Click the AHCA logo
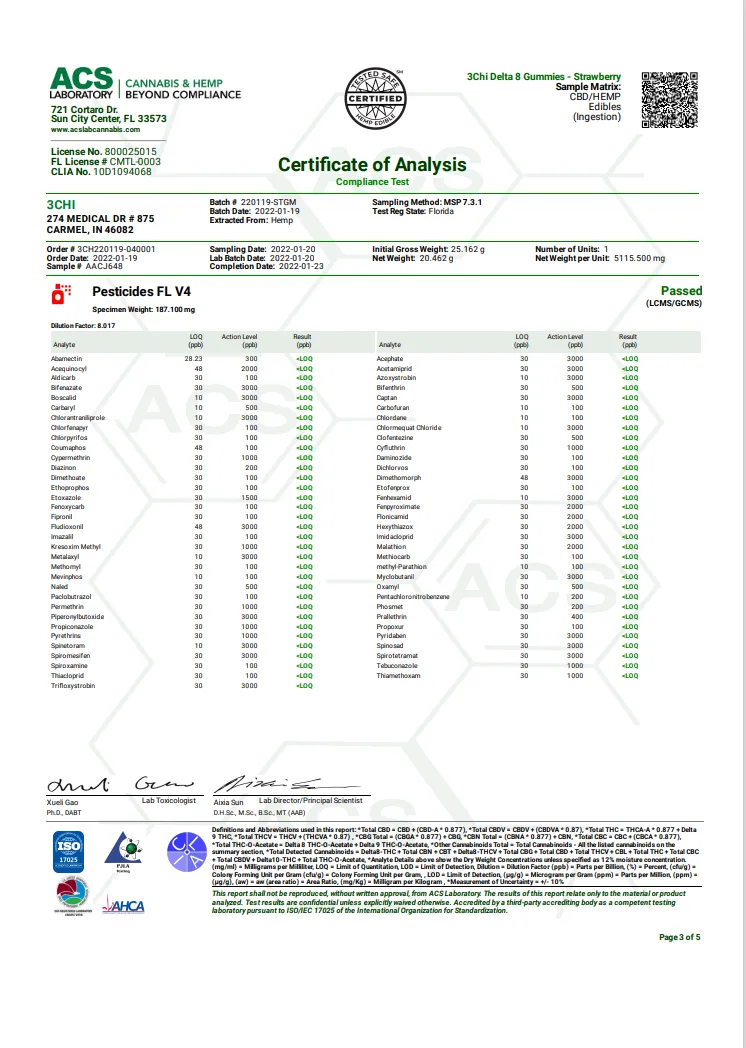The image size is (746, 1048). [x=124, y=906]
